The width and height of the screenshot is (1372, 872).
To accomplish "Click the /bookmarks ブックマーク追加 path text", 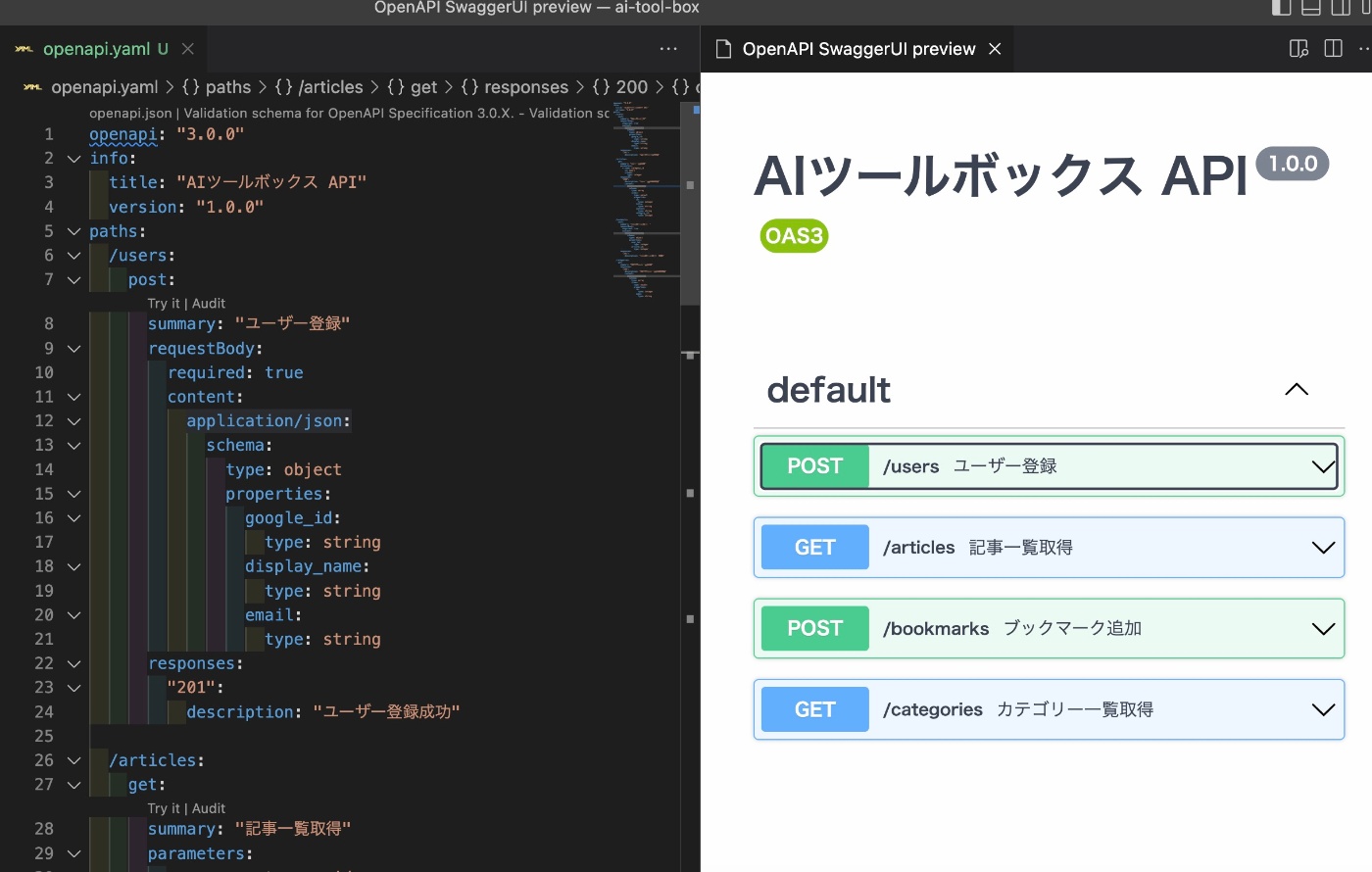I will (x=1012, y=629).
